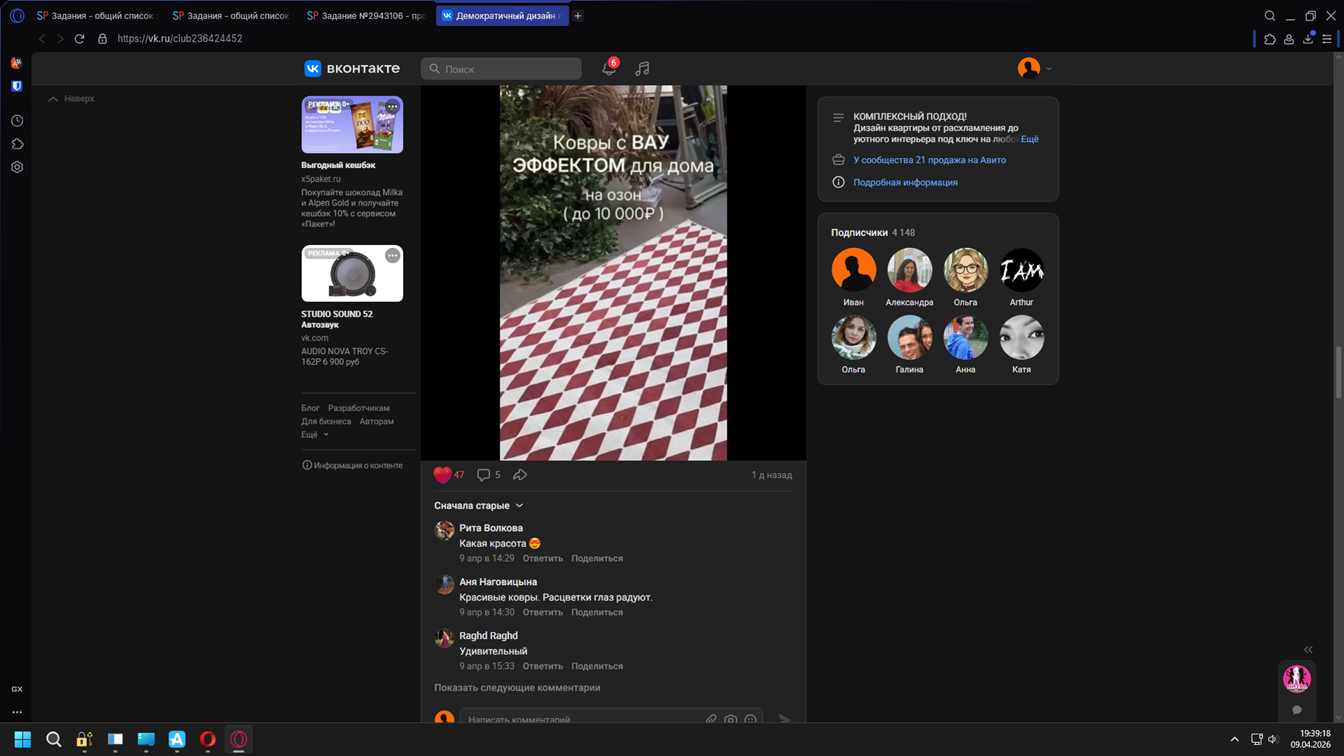Open Opera sidebar history clock icon
The width and height of the screenshot is (1344, 756).
[17, 120]
